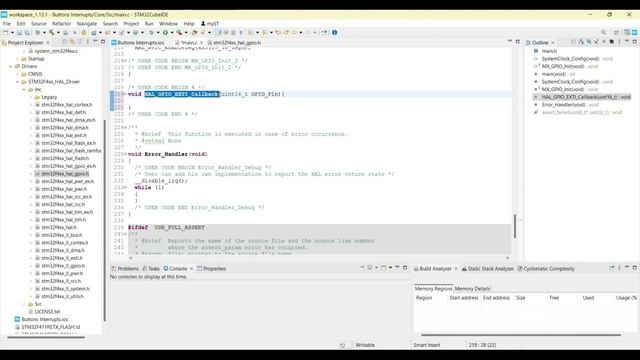This screenshot has height=360, width=640.
Task: Open the Run configurations dropdown arrow
Action: (172, 33)
